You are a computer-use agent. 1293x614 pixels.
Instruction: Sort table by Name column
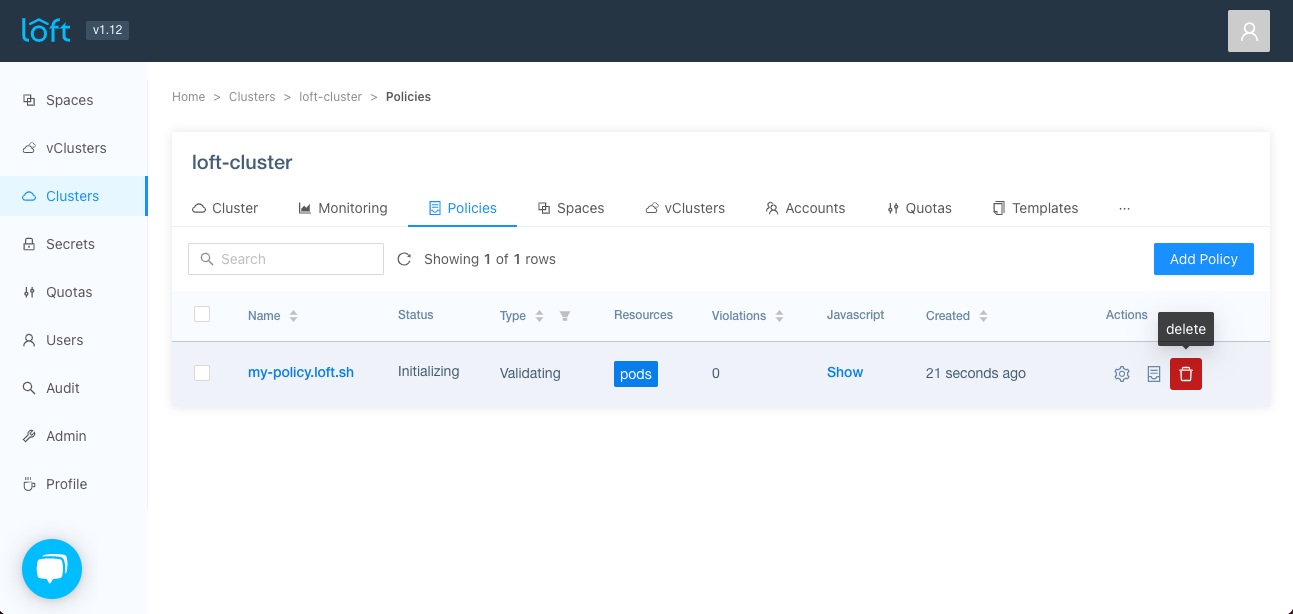pos(293,316)
